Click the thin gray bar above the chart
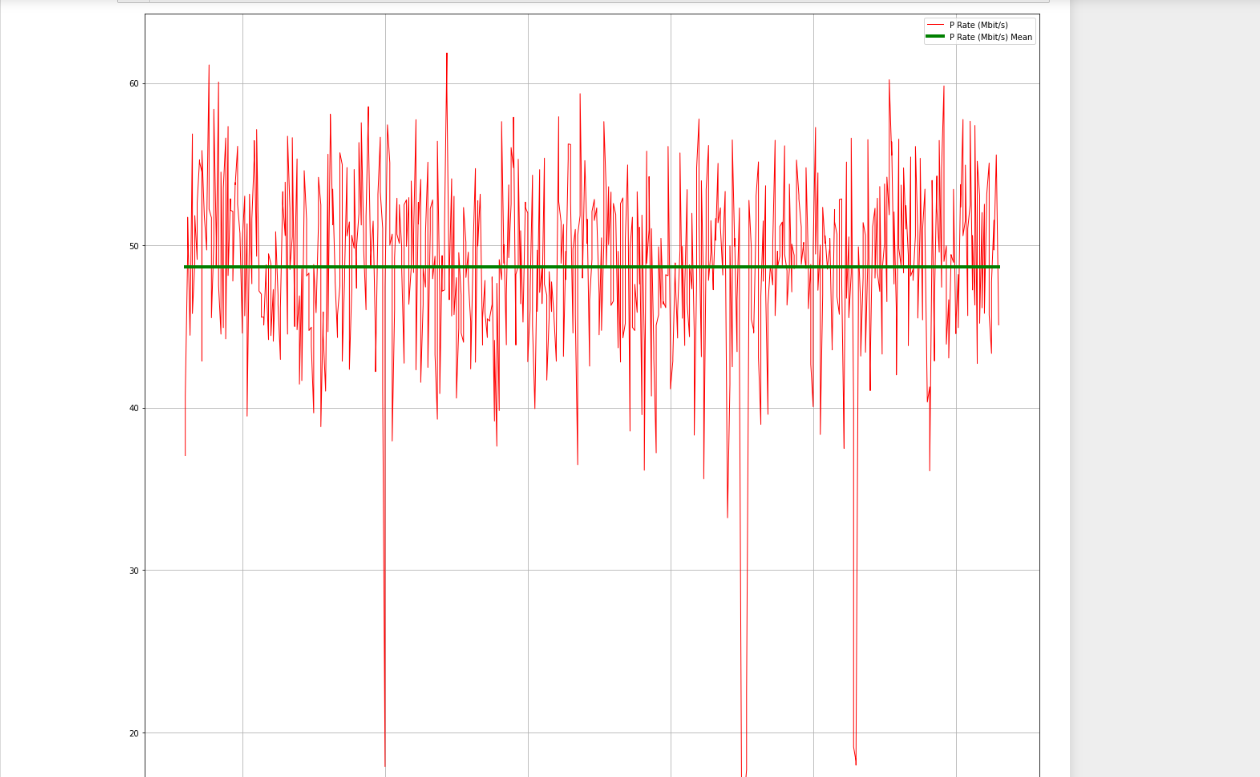The image size is (1260, 777). tap(583, 1)
